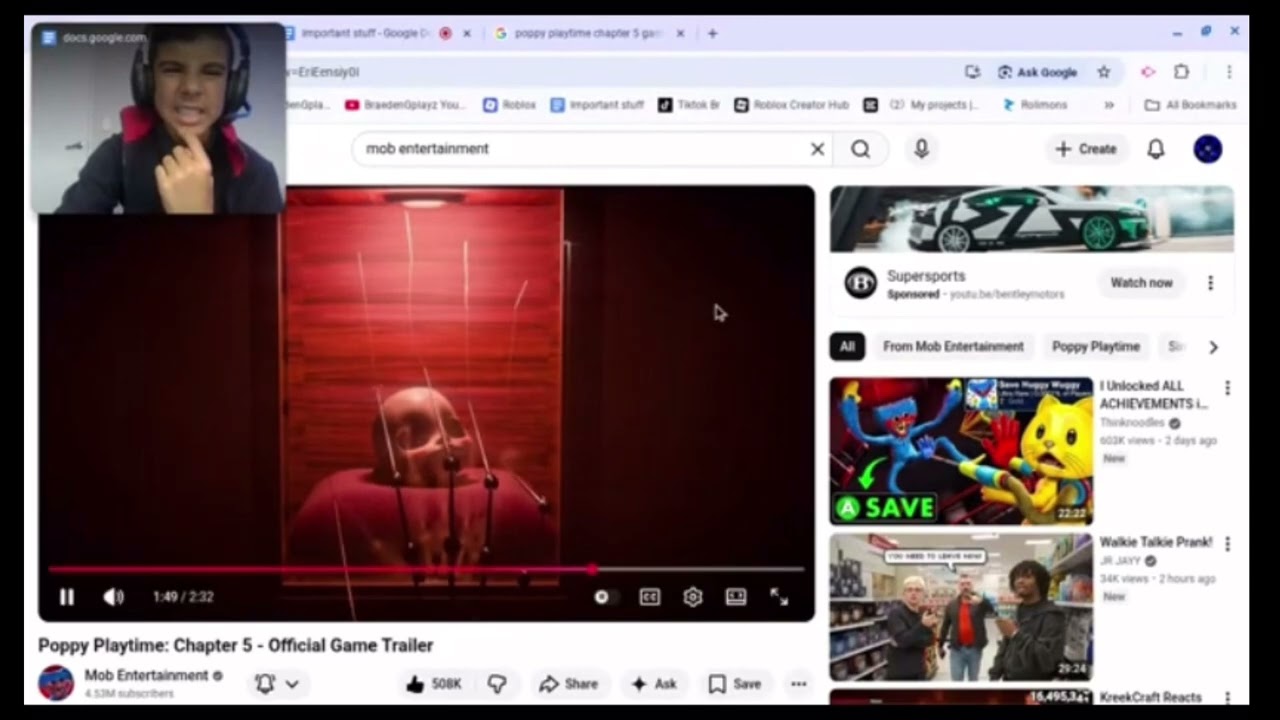Open the All Bookmarks folder
The height and width of the screenshot is (720, 1280).
(1190, 105)
